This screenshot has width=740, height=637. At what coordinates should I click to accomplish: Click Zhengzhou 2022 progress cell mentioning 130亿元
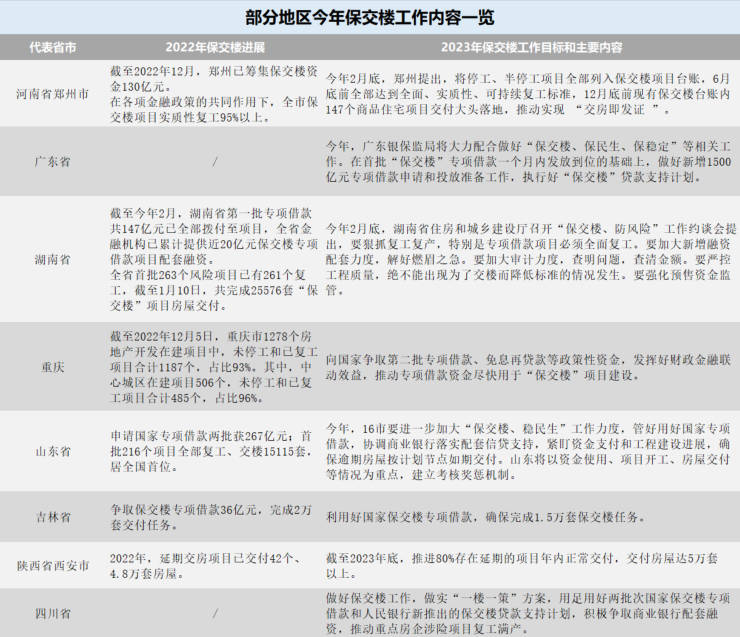[214, 94]
